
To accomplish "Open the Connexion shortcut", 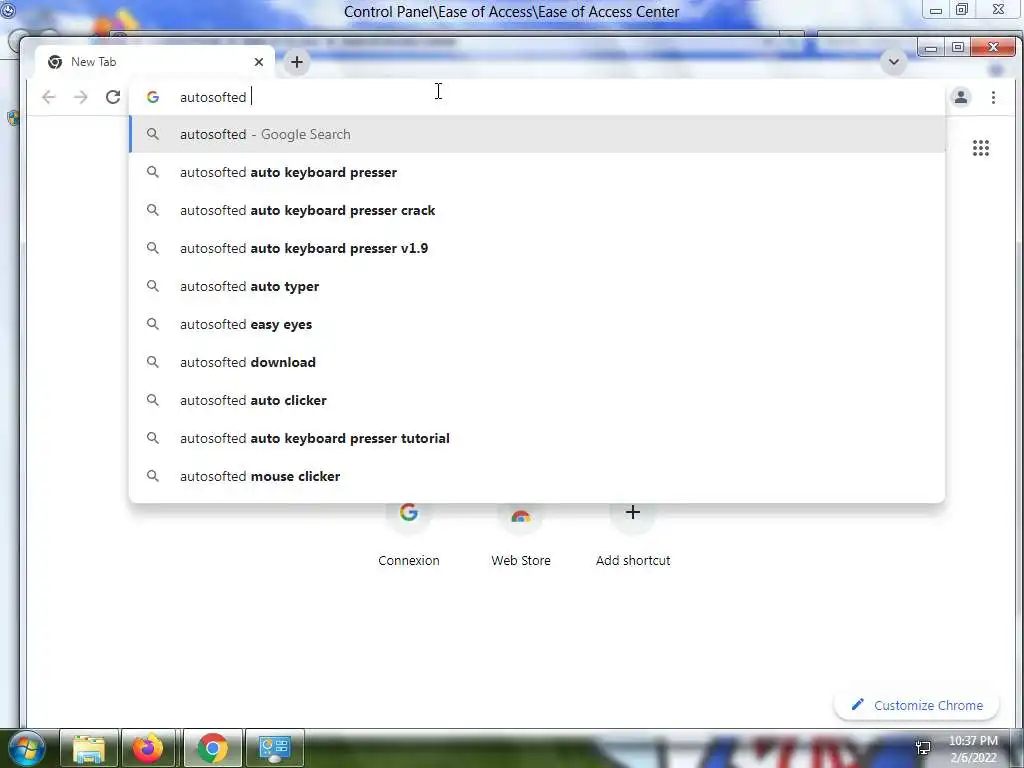I will [x=409, y=534].
